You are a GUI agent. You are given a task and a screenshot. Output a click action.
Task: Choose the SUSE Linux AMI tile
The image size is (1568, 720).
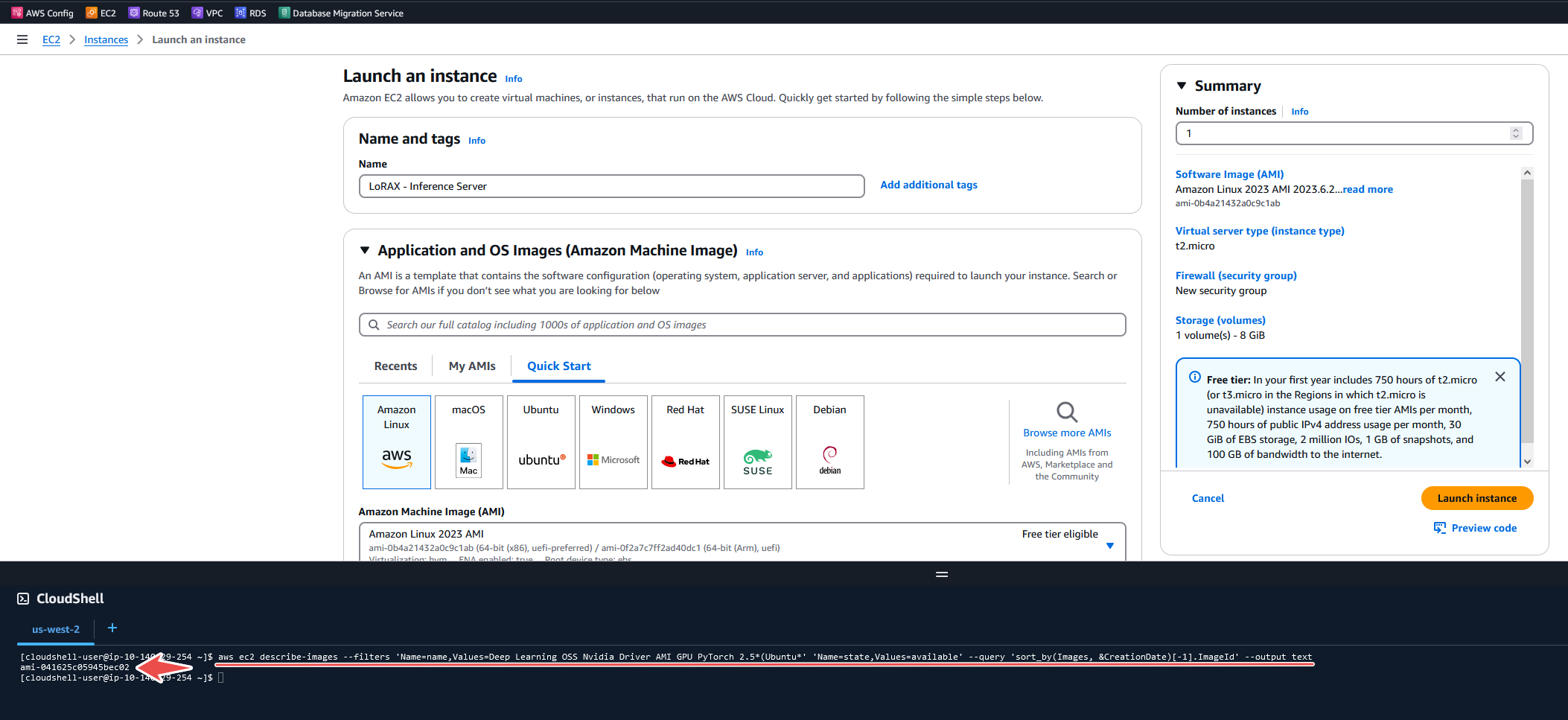pos(758,442)
